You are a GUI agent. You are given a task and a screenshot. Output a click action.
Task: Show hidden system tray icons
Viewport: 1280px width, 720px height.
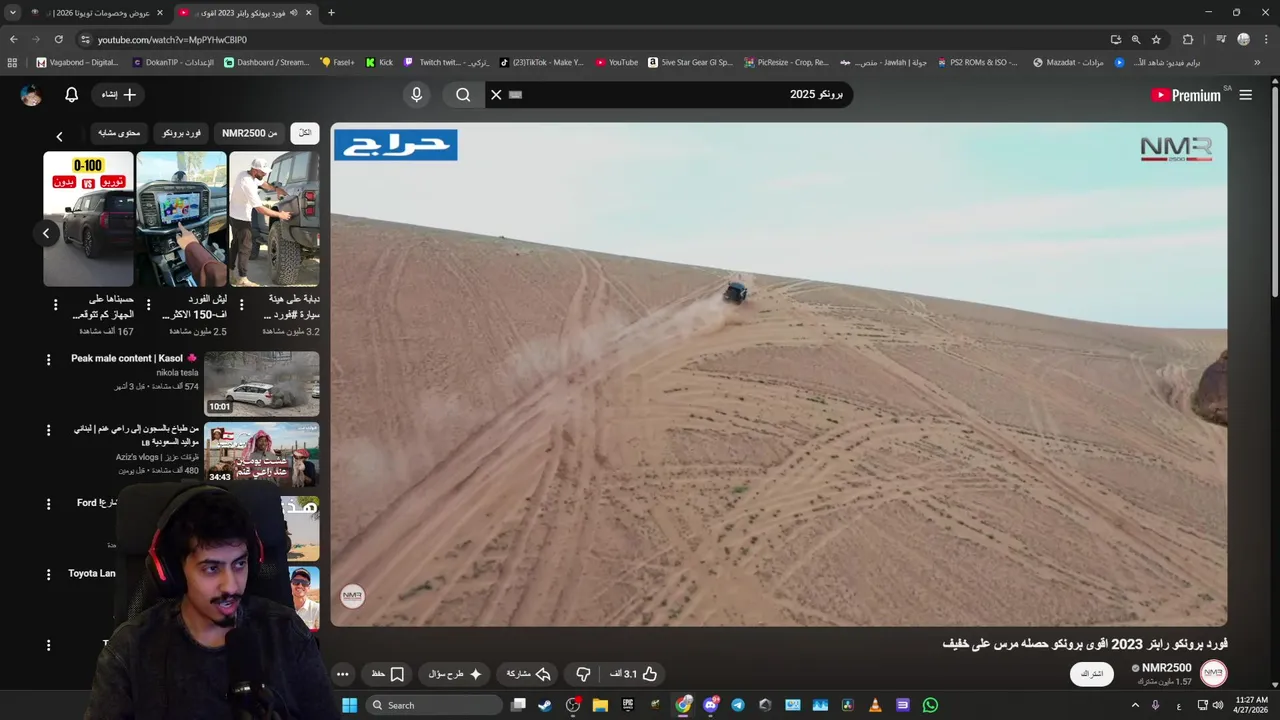(x=1135, y=705)
